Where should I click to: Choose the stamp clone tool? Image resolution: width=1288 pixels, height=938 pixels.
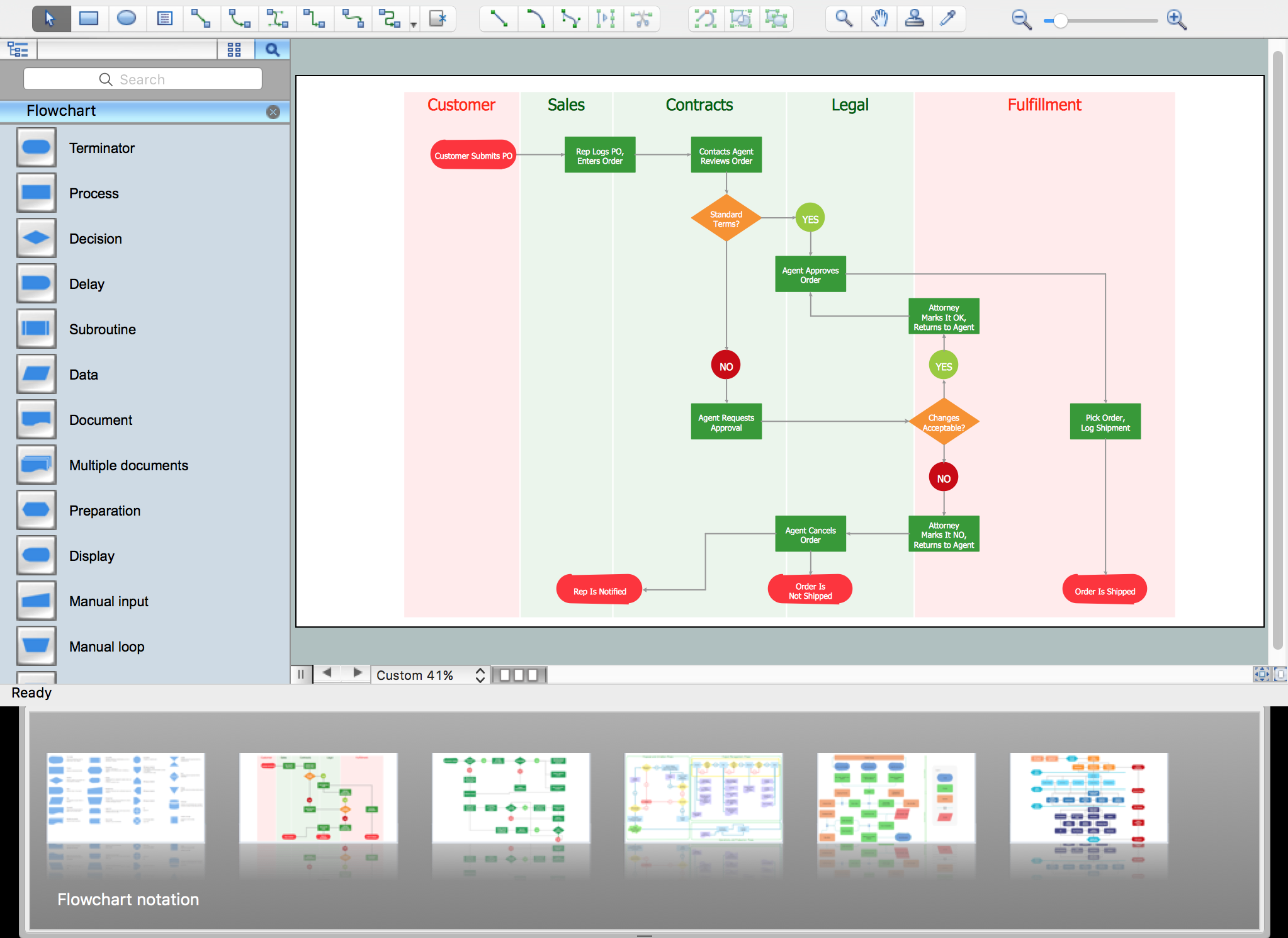click(x=914, y=19)
